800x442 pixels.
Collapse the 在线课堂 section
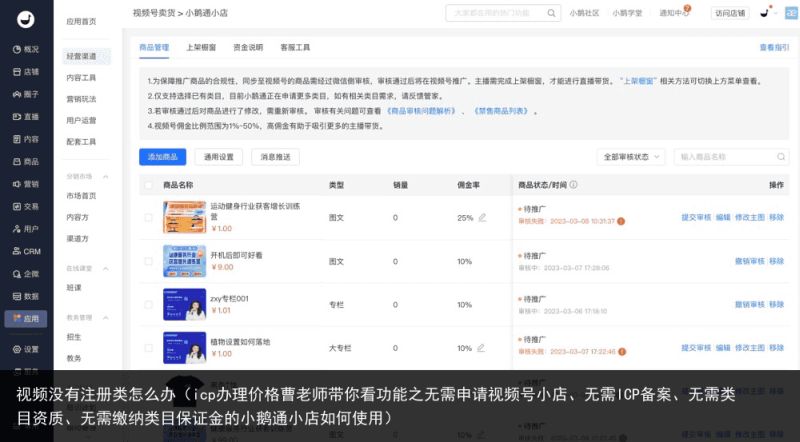(x=106, y=268)
